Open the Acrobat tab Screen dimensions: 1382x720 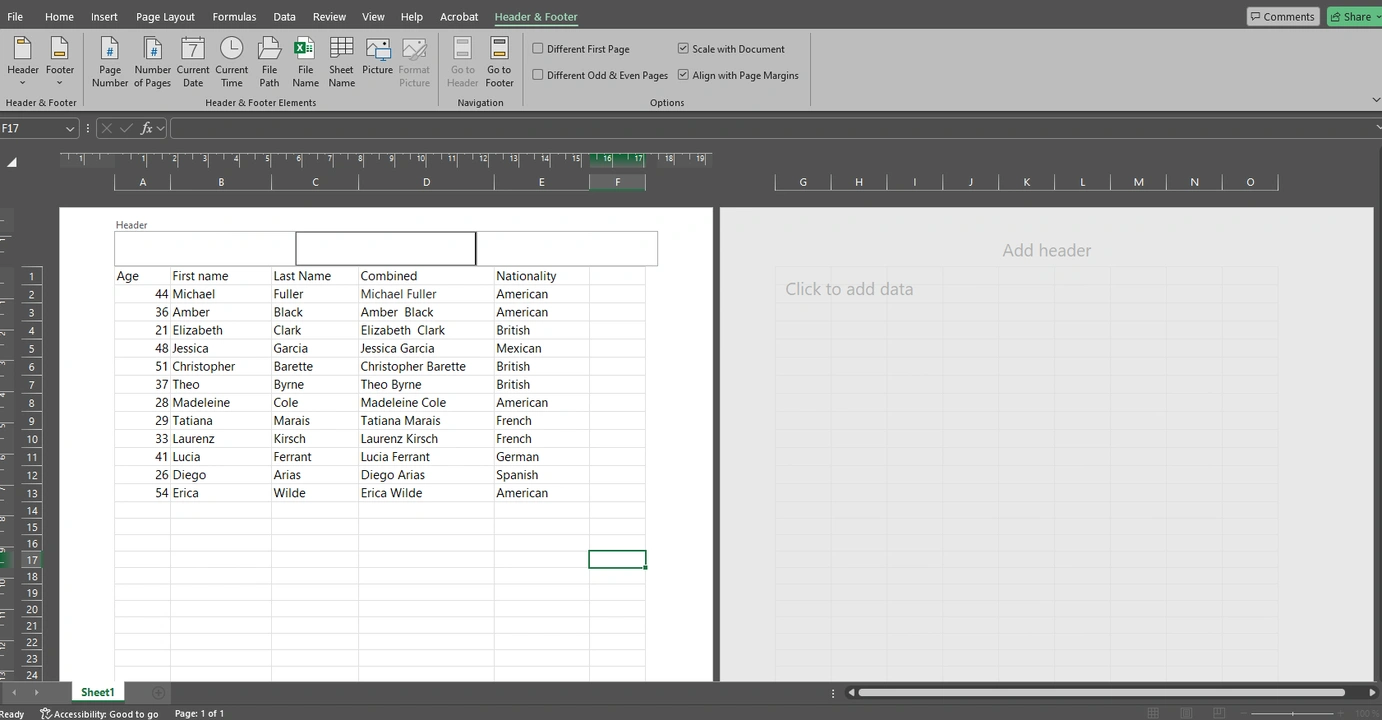tap(459, 16)
